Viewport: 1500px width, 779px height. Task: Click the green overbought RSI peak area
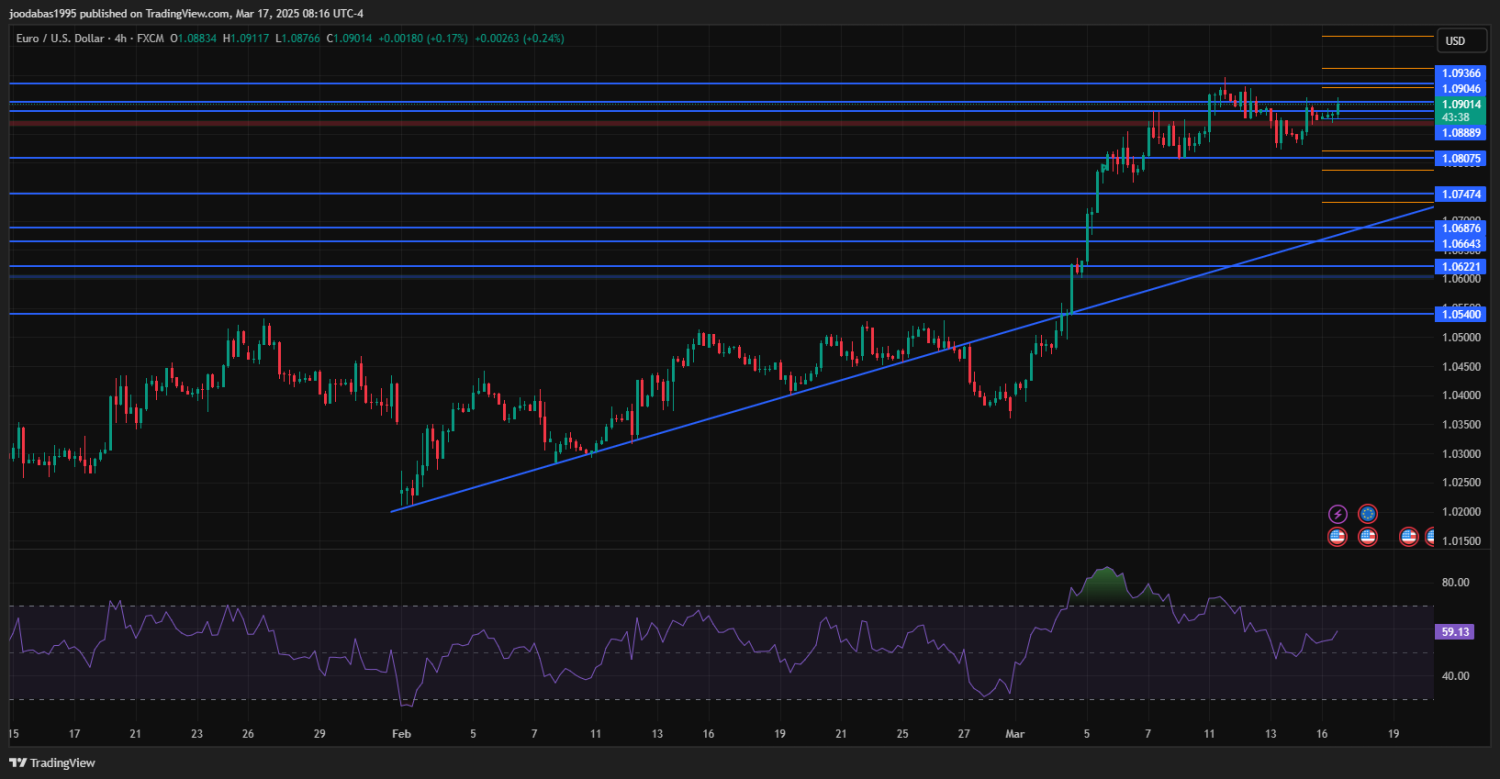(x=1104, y=585)
